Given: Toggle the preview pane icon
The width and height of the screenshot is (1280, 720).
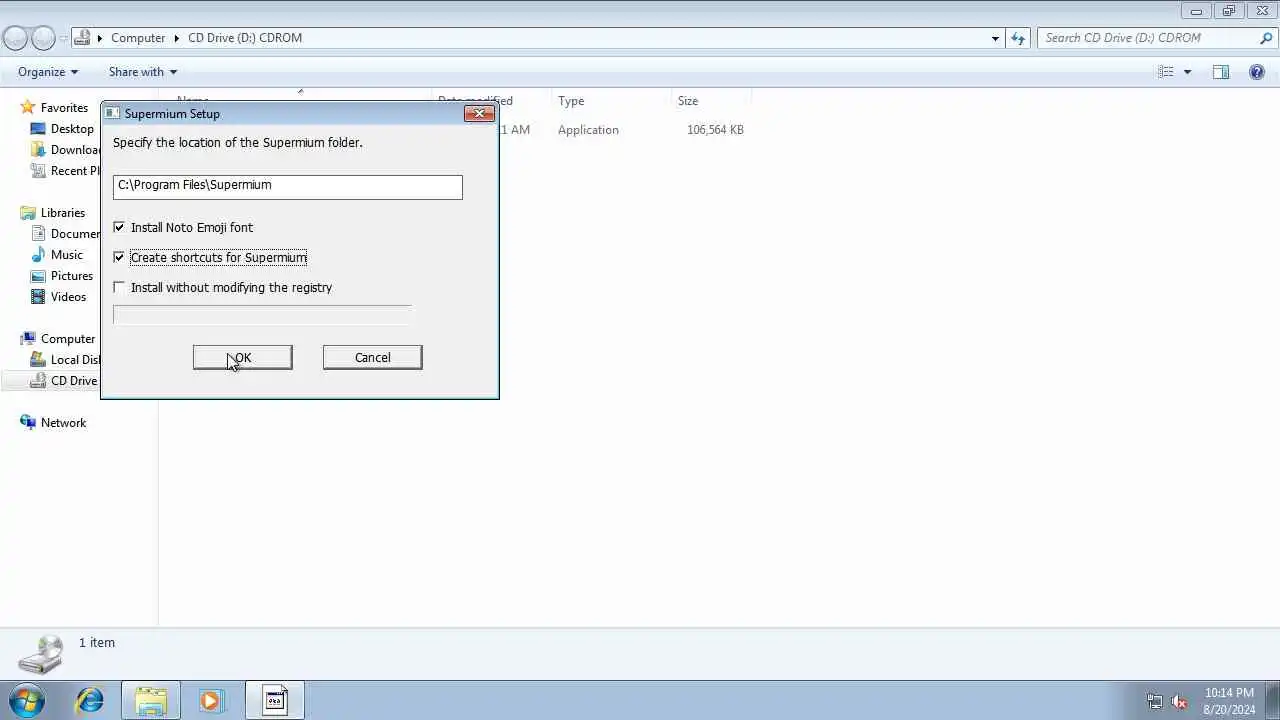Looking at the screenshot, I should click(1221, 72).
